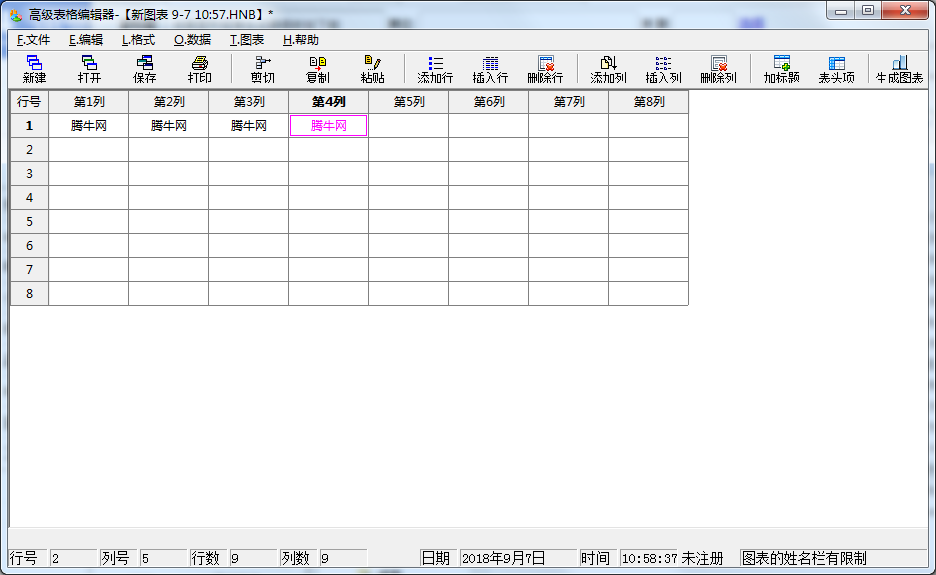The width and height of the screenshot is (936, 575).
Task: Select the bold 第4列 column header
Action: 328,102
